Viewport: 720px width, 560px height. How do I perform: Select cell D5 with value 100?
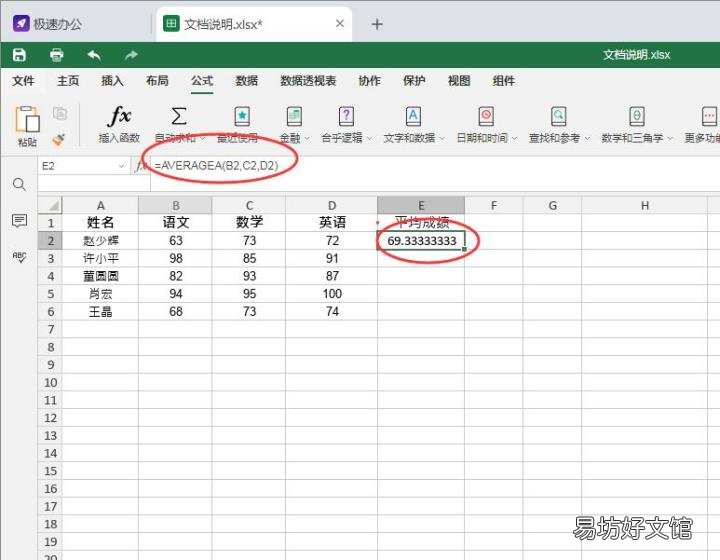[332, 294]
